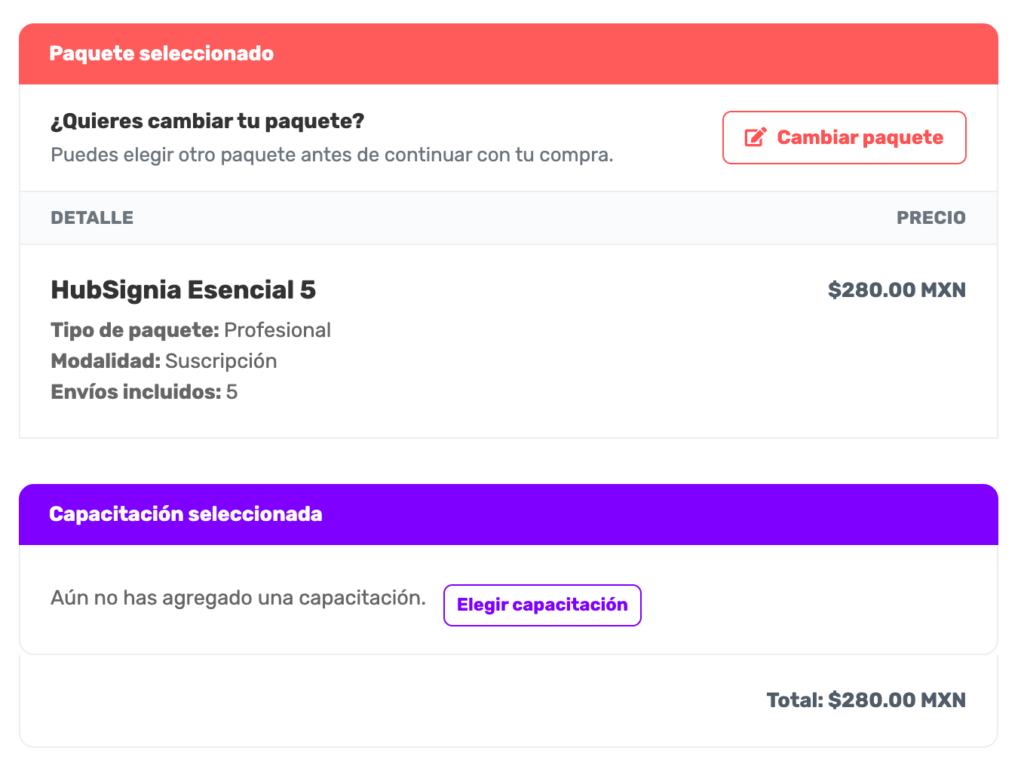Click the Modalidad label
This screenshot has width=1024, height=778.
[106, 361]
